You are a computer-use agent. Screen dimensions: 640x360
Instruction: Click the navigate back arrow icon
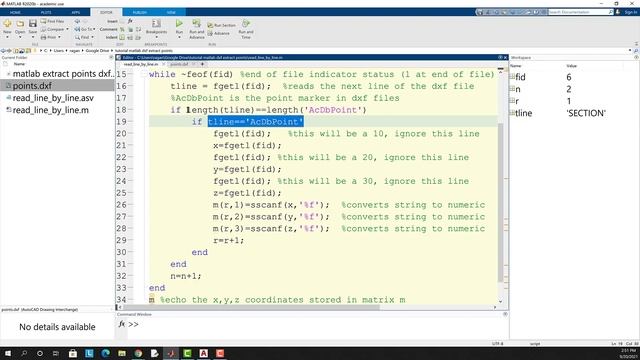pyautogui.click(x=77, y=21)
